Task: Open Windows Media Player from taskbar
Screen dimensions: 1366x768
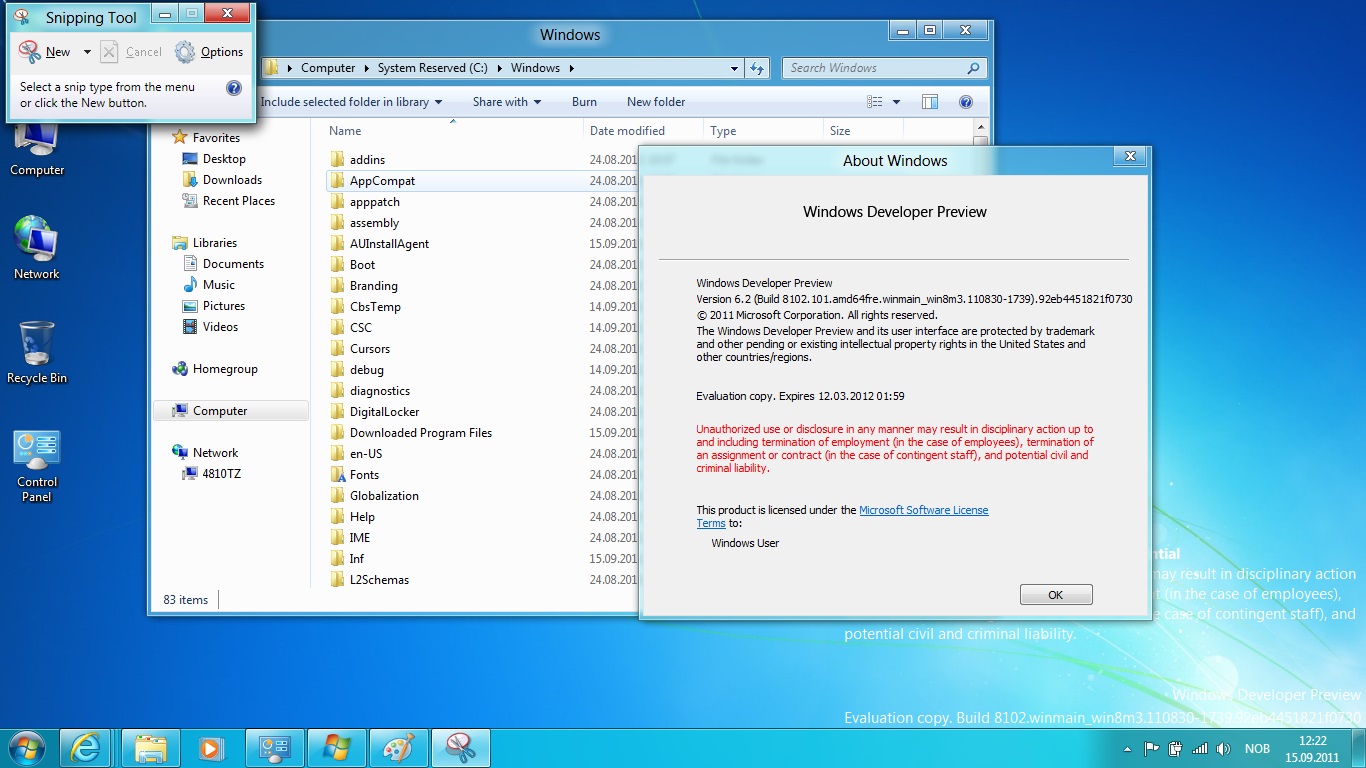Action: [210, 748]
